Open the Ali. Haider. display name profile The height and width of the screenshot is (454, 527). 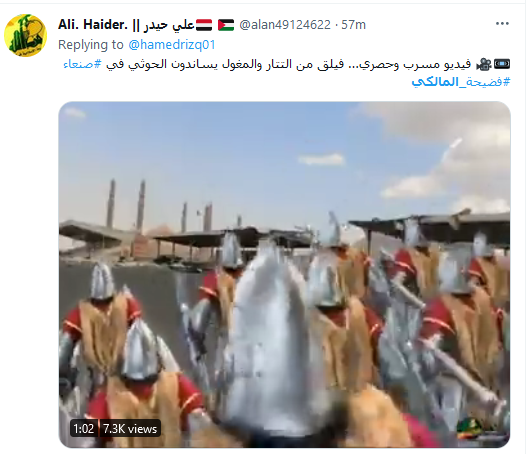[93, 25]
